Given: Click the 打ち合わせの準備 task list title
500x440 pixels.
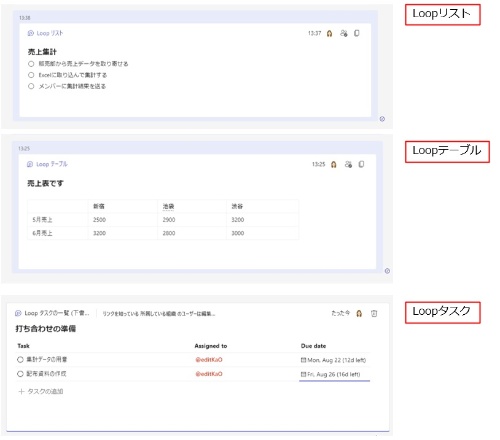Looking at the screenshot, I should pyautogui.click(x=46, y=329).
